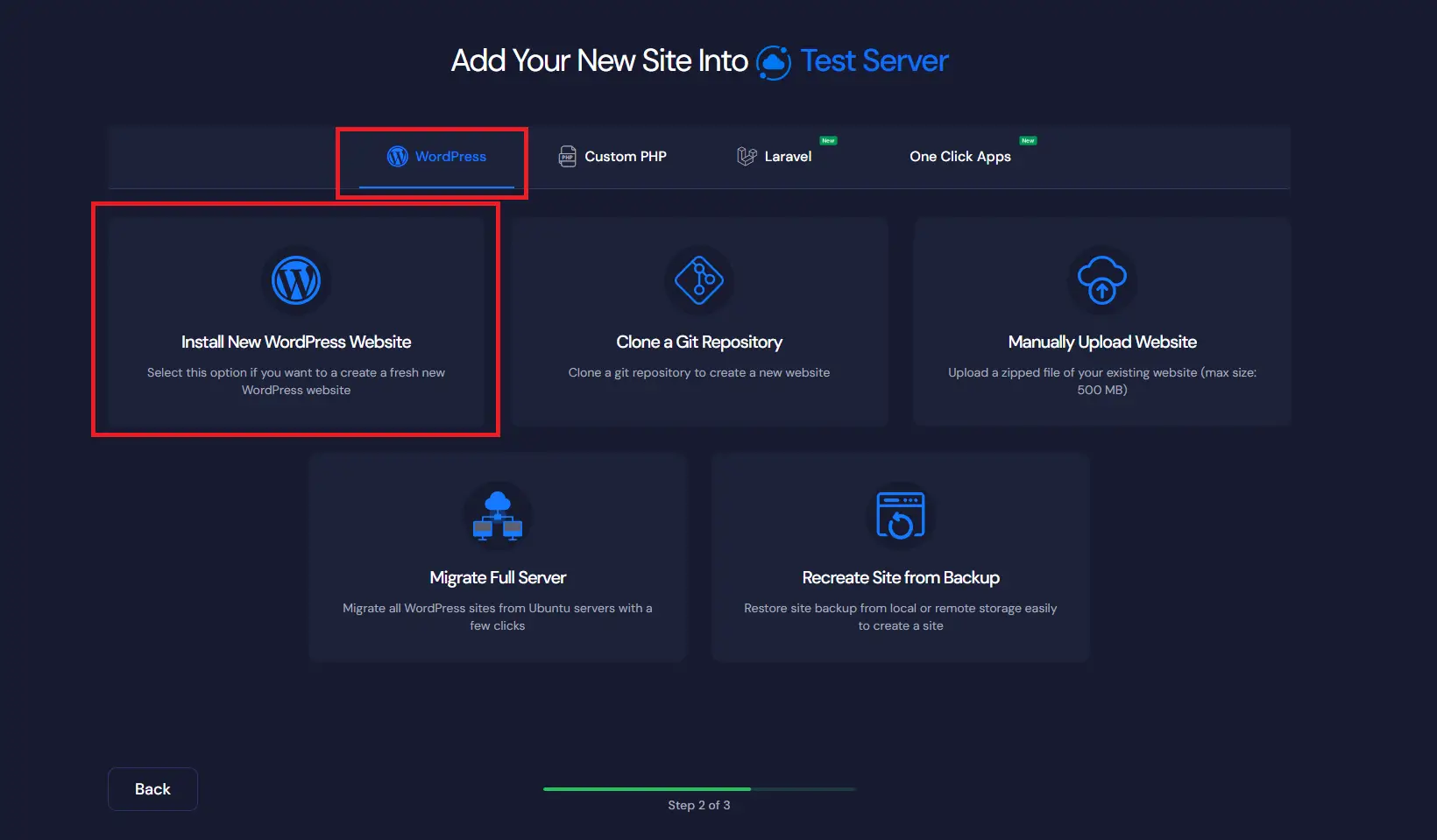1437x840 pixels.
Task: Click the cloud upload icon
Action: click(1102, 280)
